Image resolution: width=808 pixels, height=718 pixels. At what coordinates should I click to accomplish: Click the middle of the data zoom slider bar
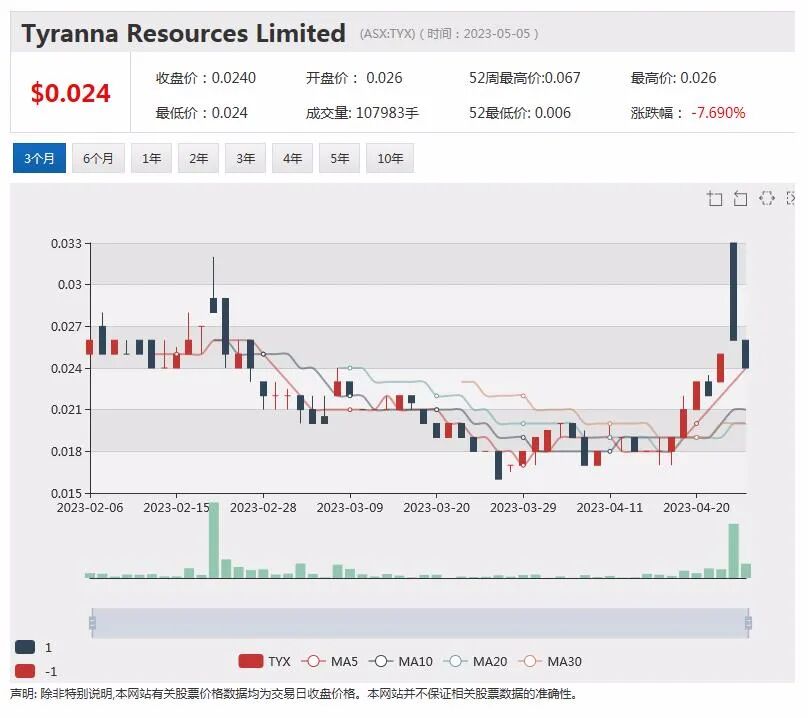(x=420, y=623)
